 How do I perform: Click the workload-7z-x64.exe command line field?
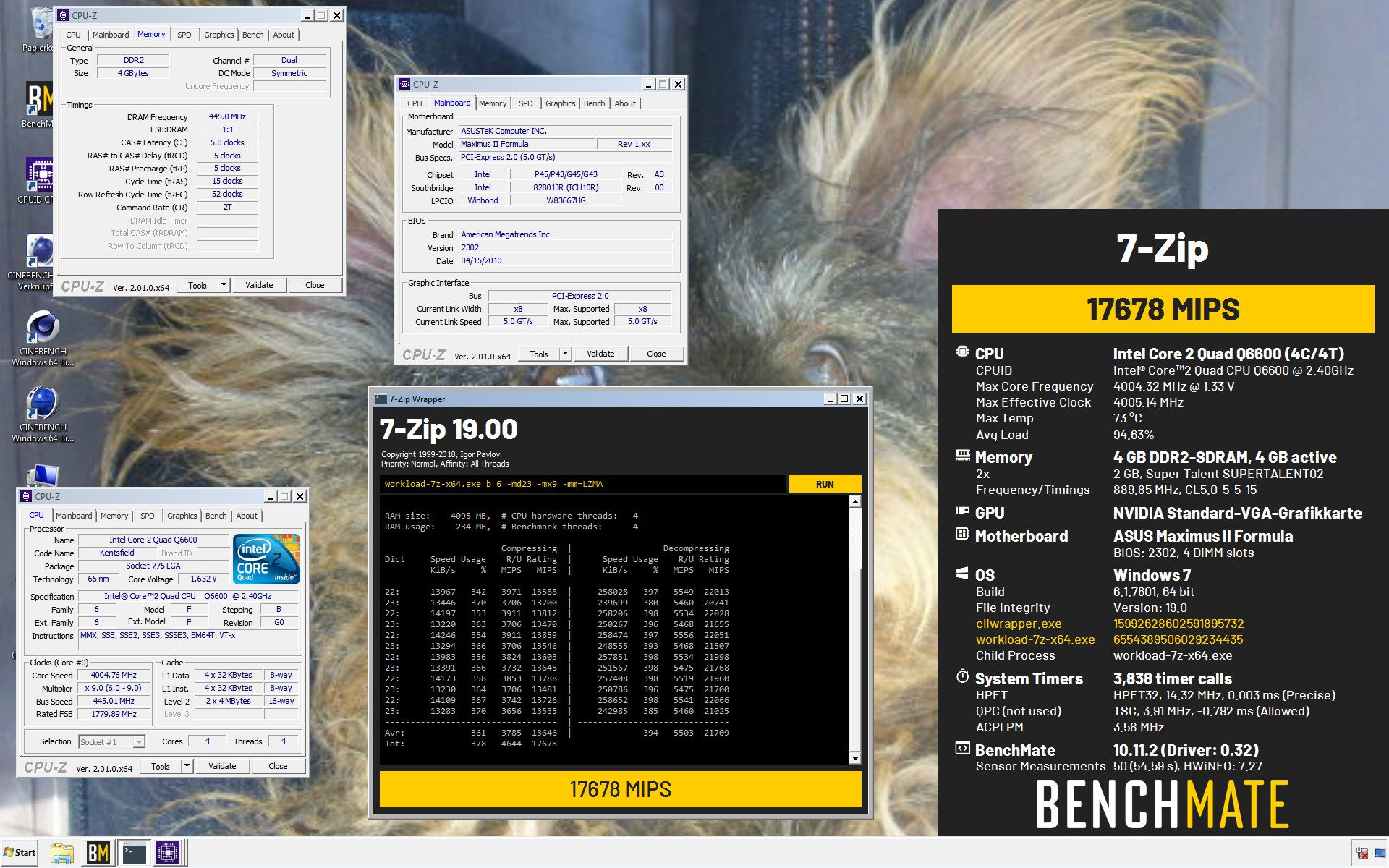(582, 484)
